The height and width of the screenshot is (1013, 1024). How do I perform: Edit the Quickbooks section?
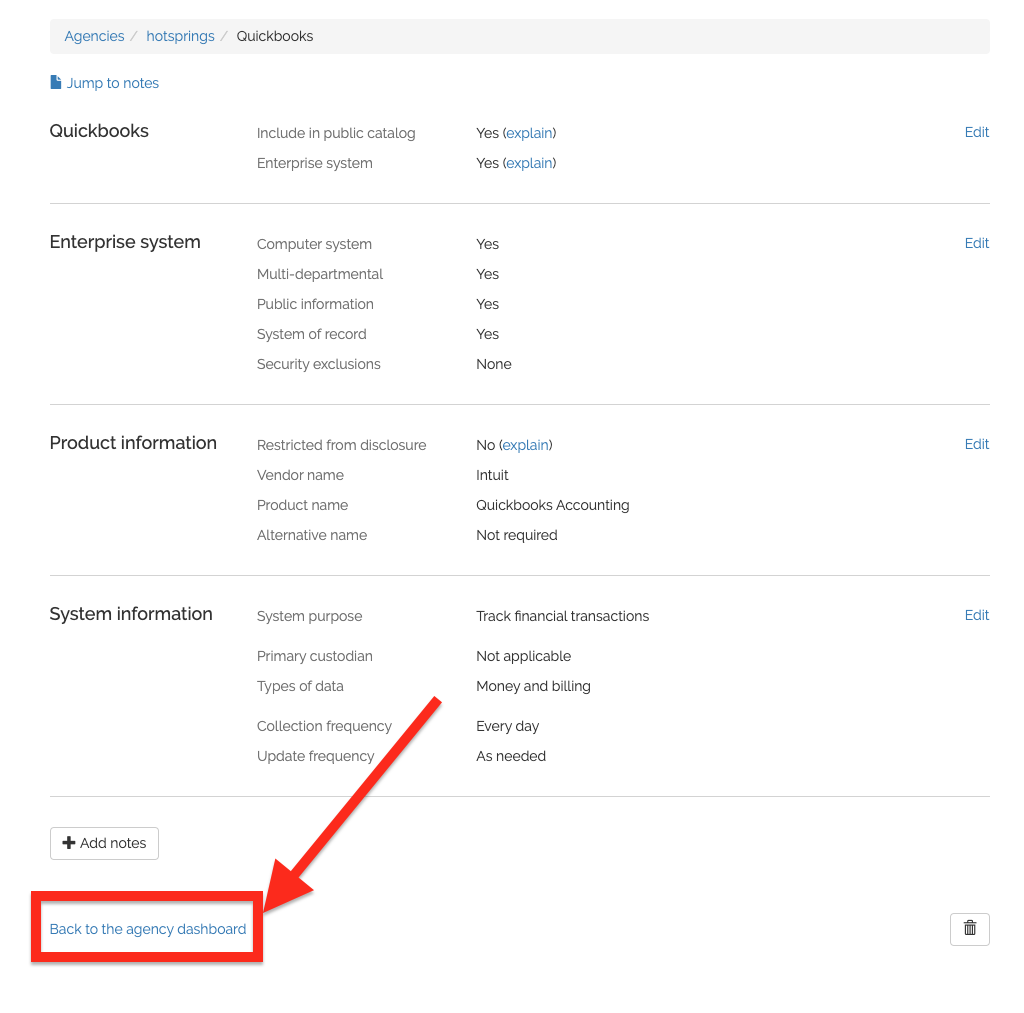tap(976, 132)
